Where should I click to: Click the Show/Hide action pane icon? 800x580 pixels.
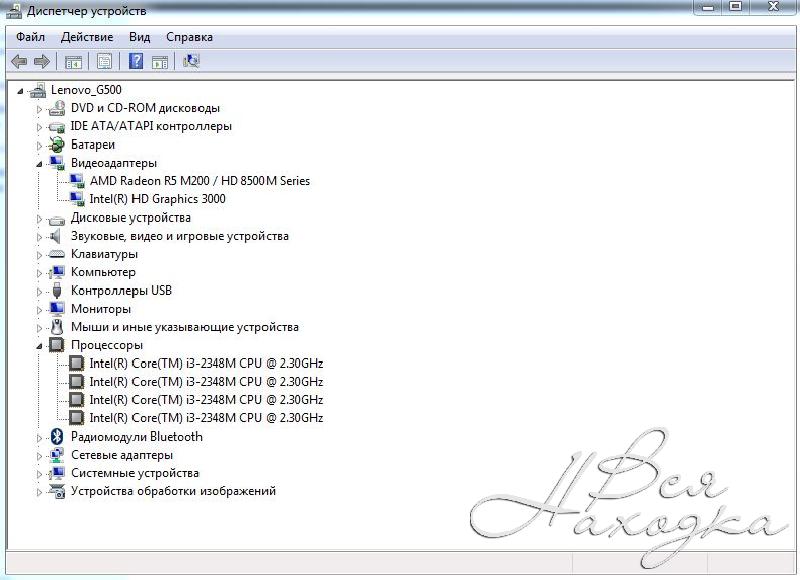pyautogui.click(x=159, y=61)
